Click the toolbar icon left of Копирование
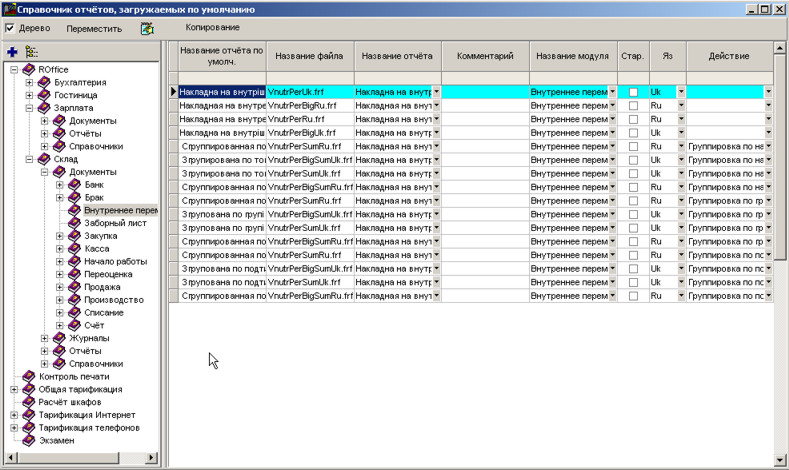Screen dimensions: 789x470 pos(148,28)
